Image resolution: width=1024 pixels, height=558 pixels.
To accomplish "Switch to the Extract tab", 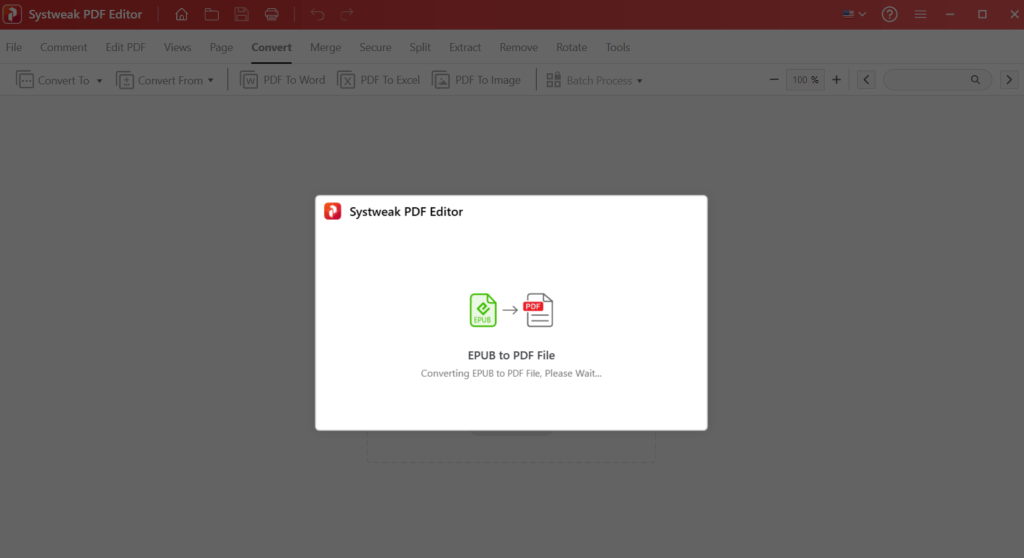I will [x=465, y=47].
